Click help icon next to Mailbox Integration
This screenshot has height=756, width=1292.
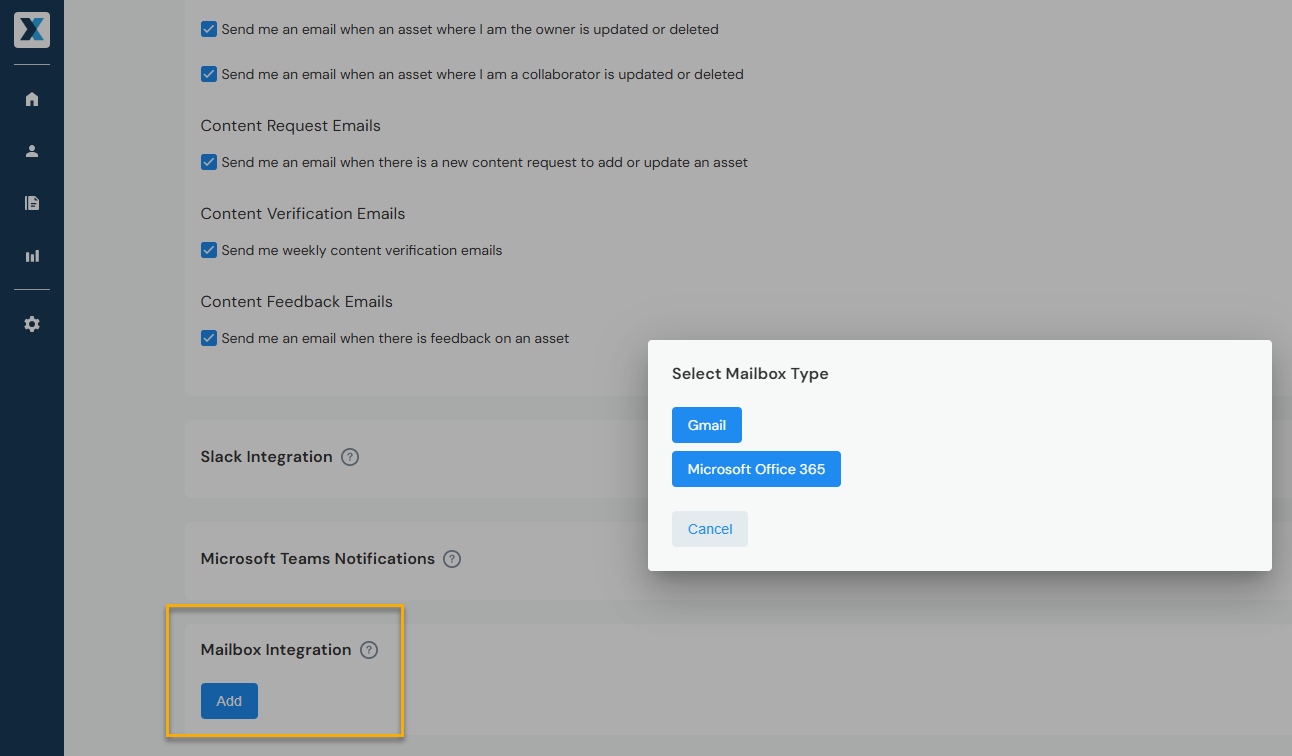[x=369, y=650]
